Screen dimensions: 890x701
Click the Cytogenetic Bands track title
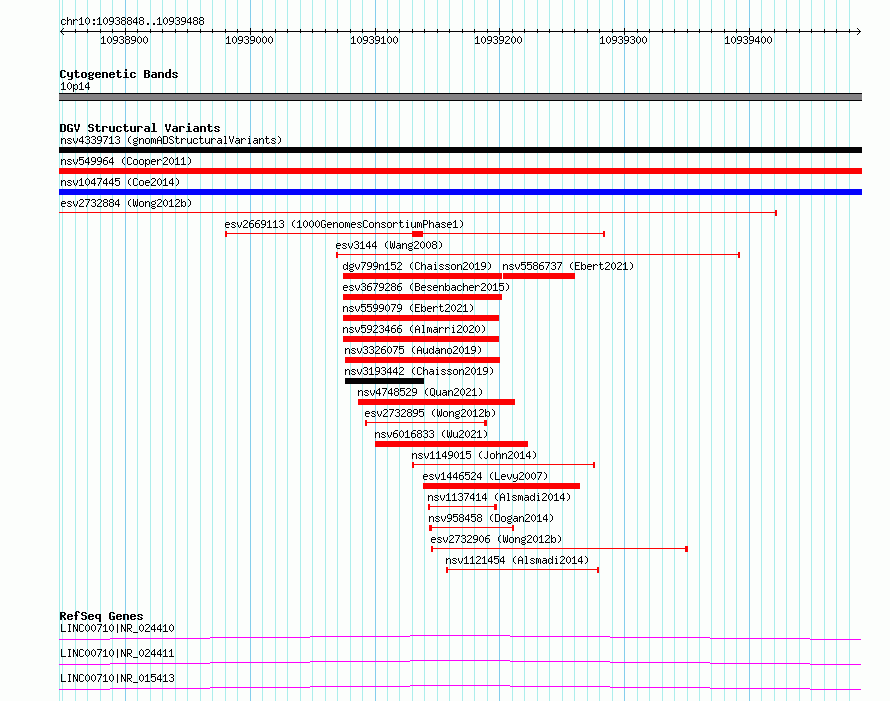pyautogui.click(x=119, y=74)
